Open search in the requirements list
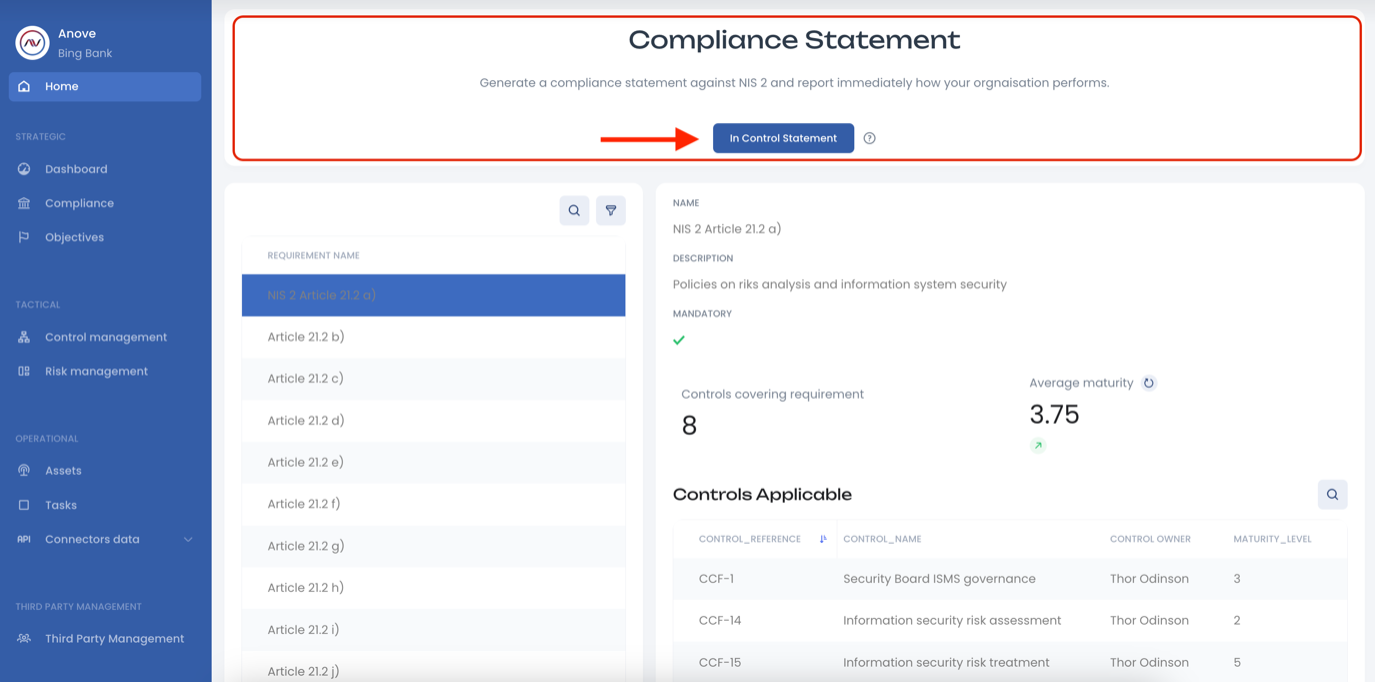 (x=574, y=211)
